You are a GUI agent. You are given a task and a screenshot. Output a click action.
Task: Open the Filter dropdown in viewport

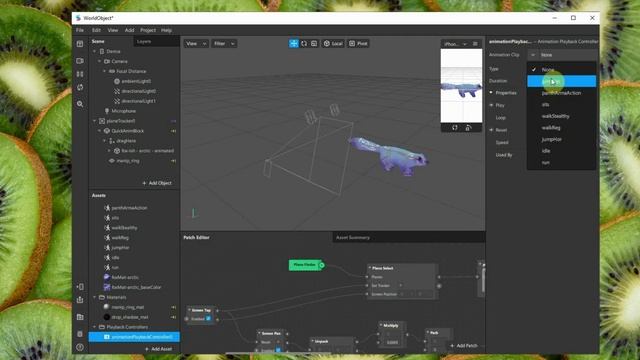tap(224, 43)
